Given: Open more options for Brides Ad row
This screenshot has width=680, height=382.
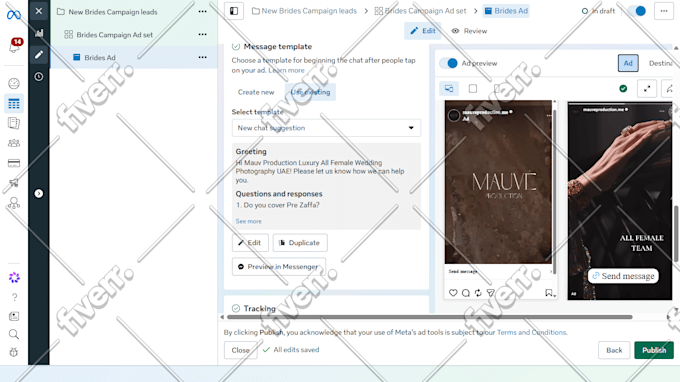Looking at the screenshot, I should click(x=203, y=57).
